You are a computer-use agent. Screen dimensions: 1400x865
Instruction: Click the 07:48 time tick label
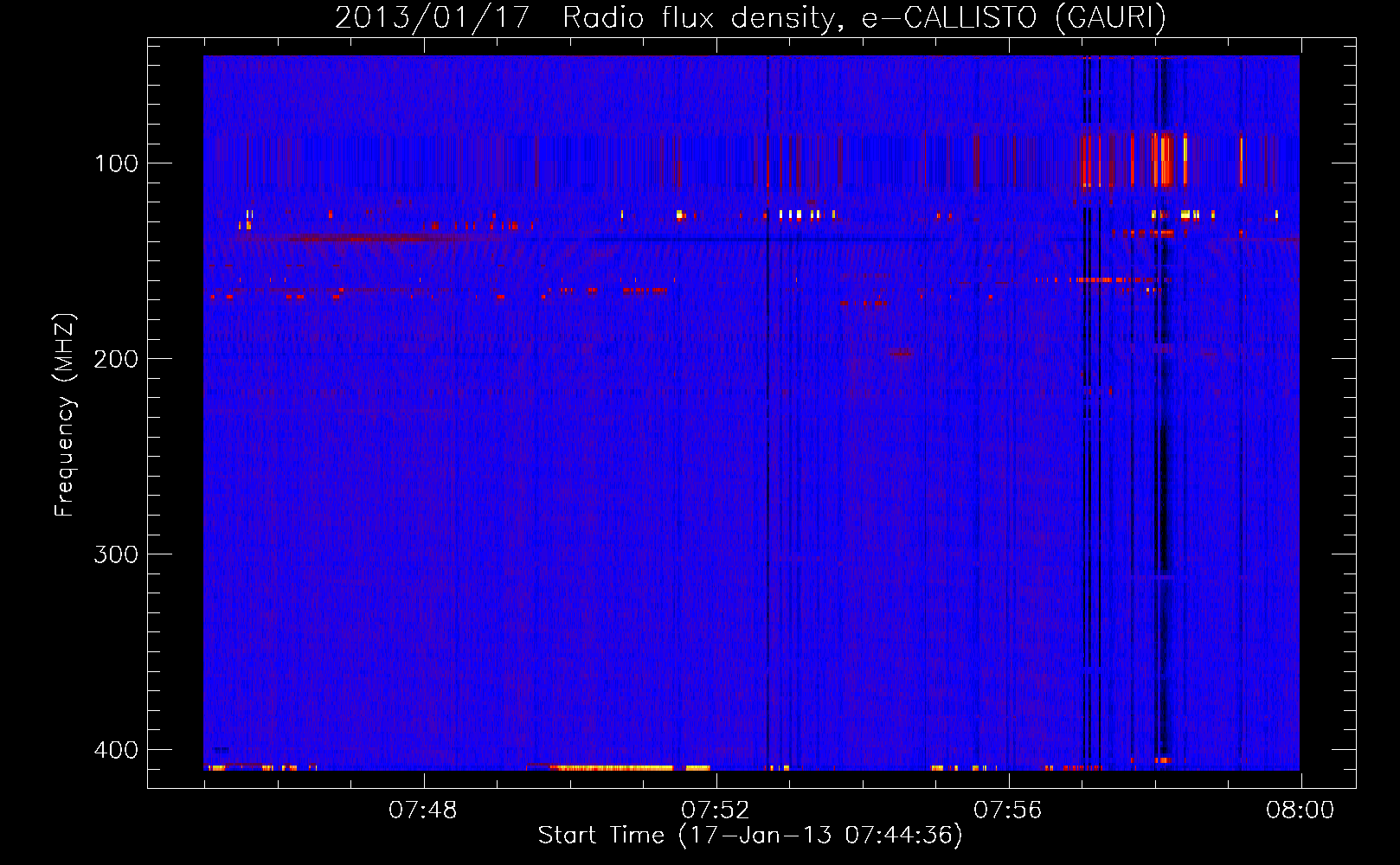pos(423,811)
